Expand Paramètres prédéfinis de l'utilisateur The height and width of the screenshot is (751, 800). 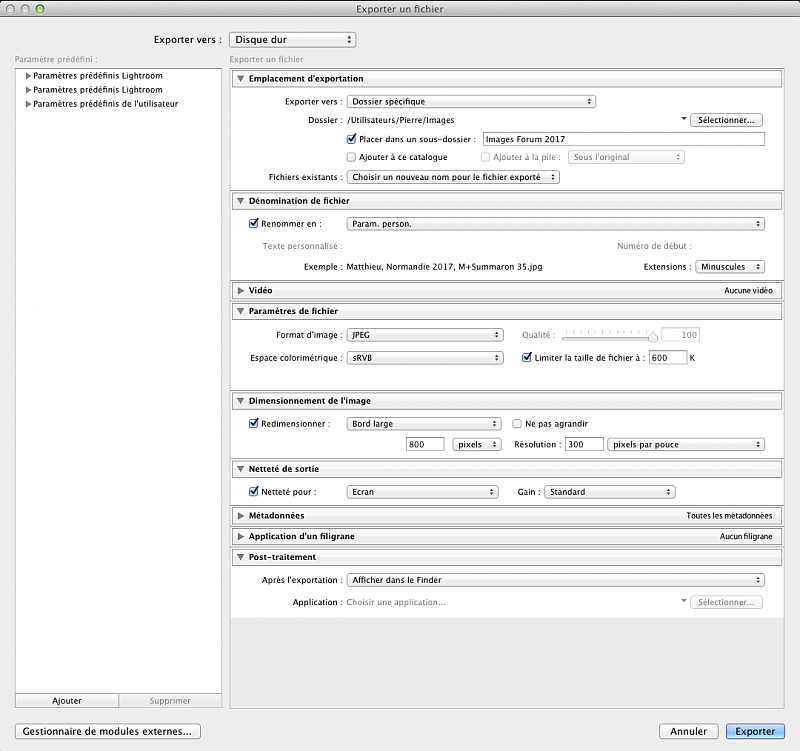point(29,104)
